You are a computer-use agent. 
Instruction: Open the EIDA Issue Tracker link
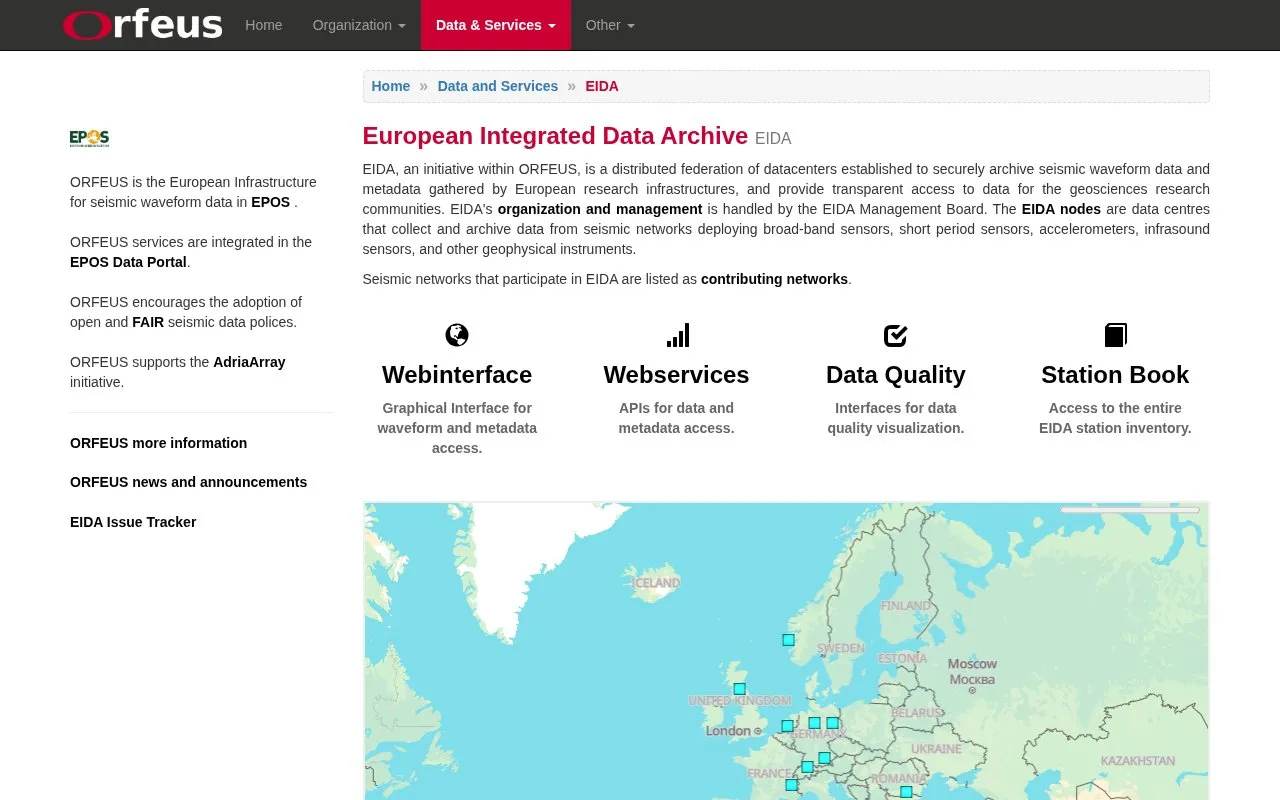133,522
